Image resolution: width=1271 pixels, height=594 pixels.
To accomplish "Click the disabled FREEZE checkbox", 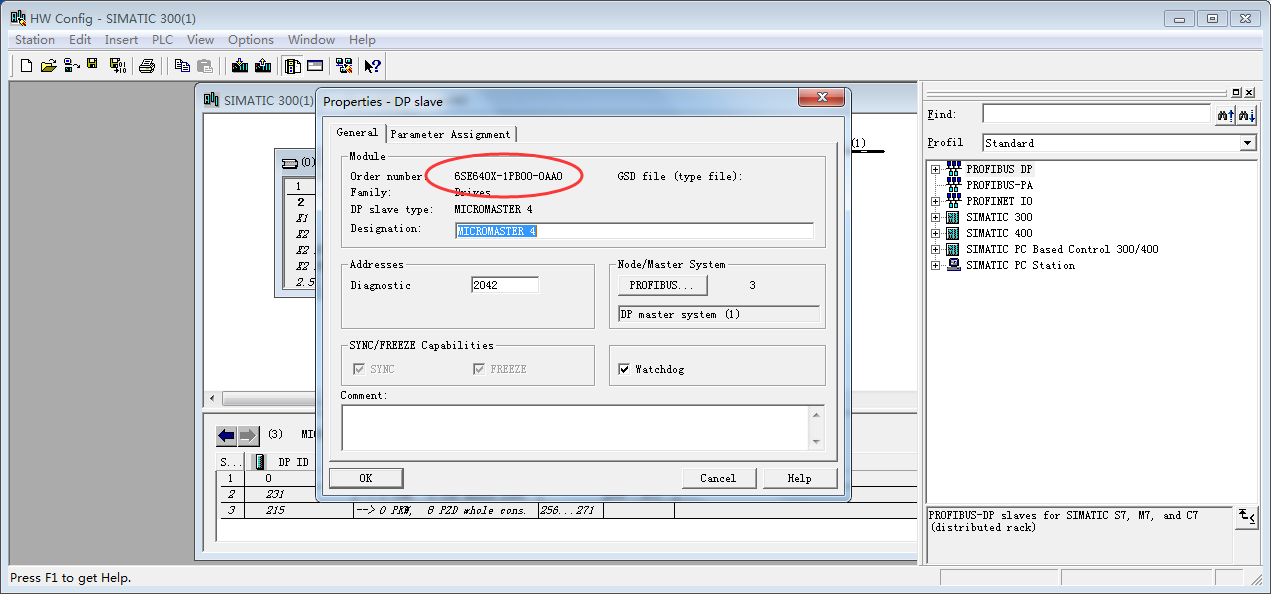I will point(479,369).
